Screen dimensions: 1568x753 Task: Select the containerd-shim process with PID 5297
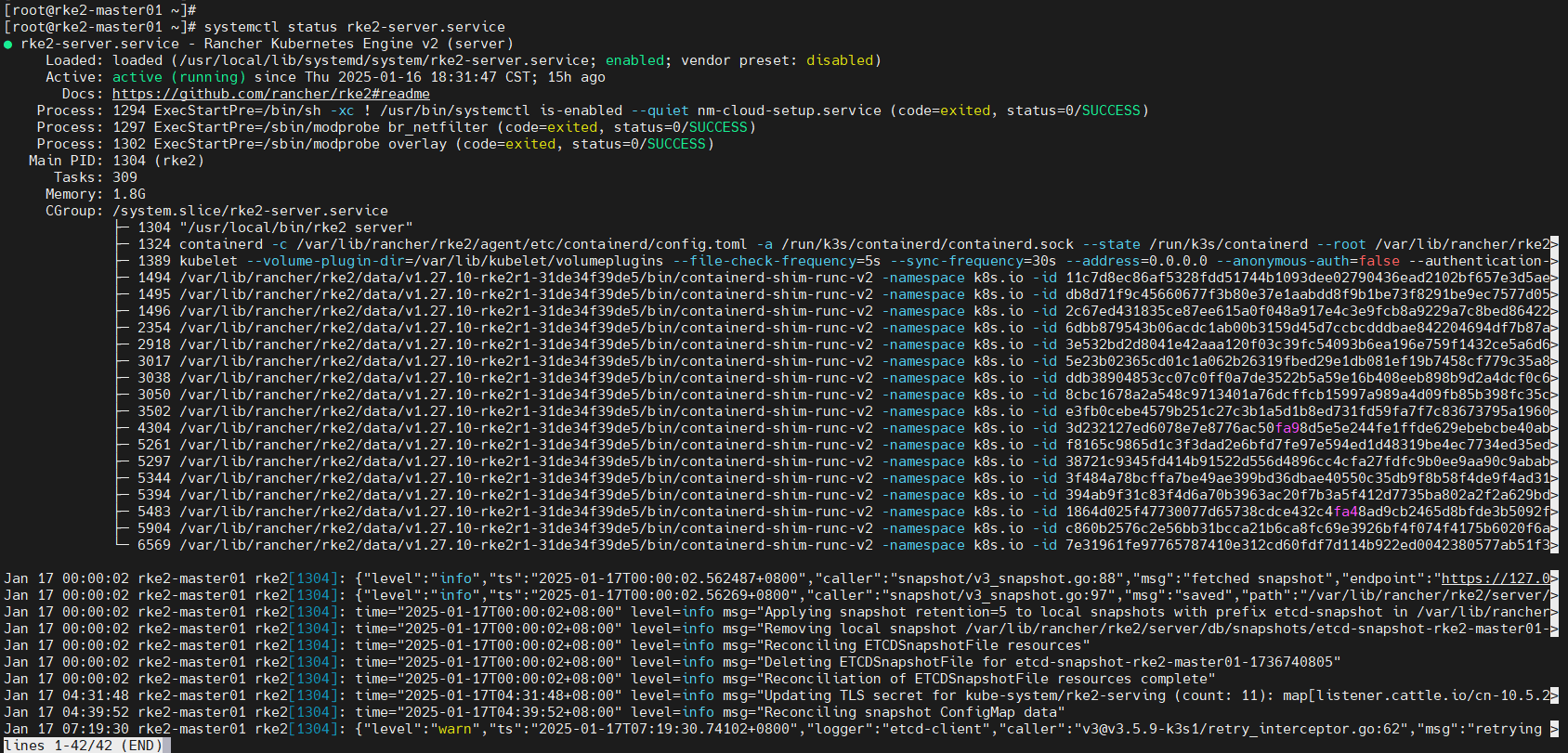pyautogui.click(x=847, y=461)
